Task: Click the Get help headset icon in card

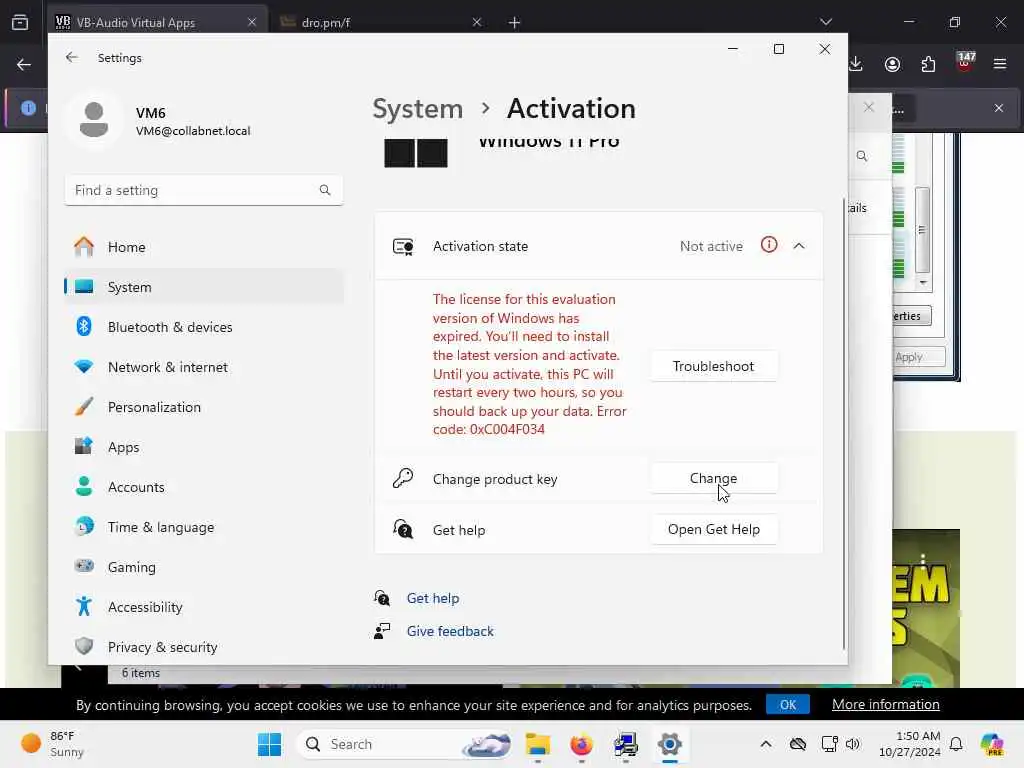Action: 403,529
